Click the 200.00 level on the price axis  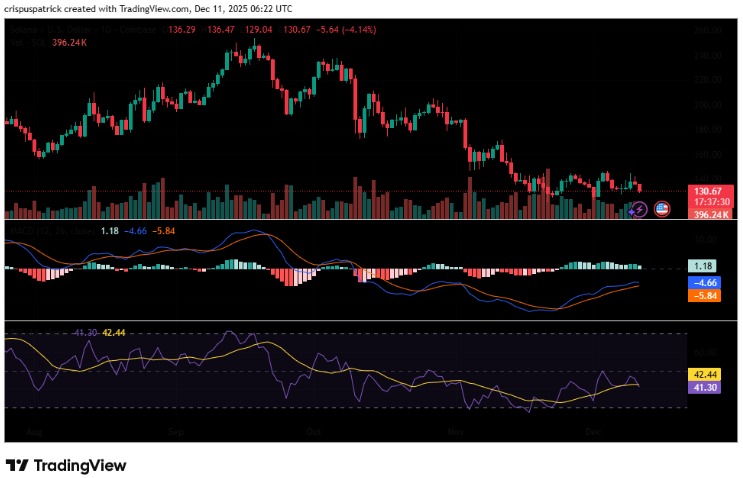708,104
